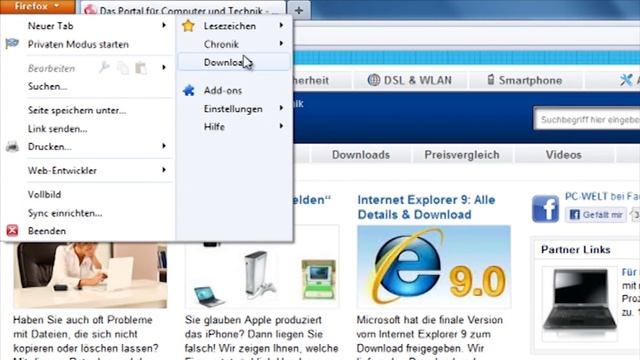
Task: Expand the Hilfe submenu arrow
Action: [x=281, y=126]
